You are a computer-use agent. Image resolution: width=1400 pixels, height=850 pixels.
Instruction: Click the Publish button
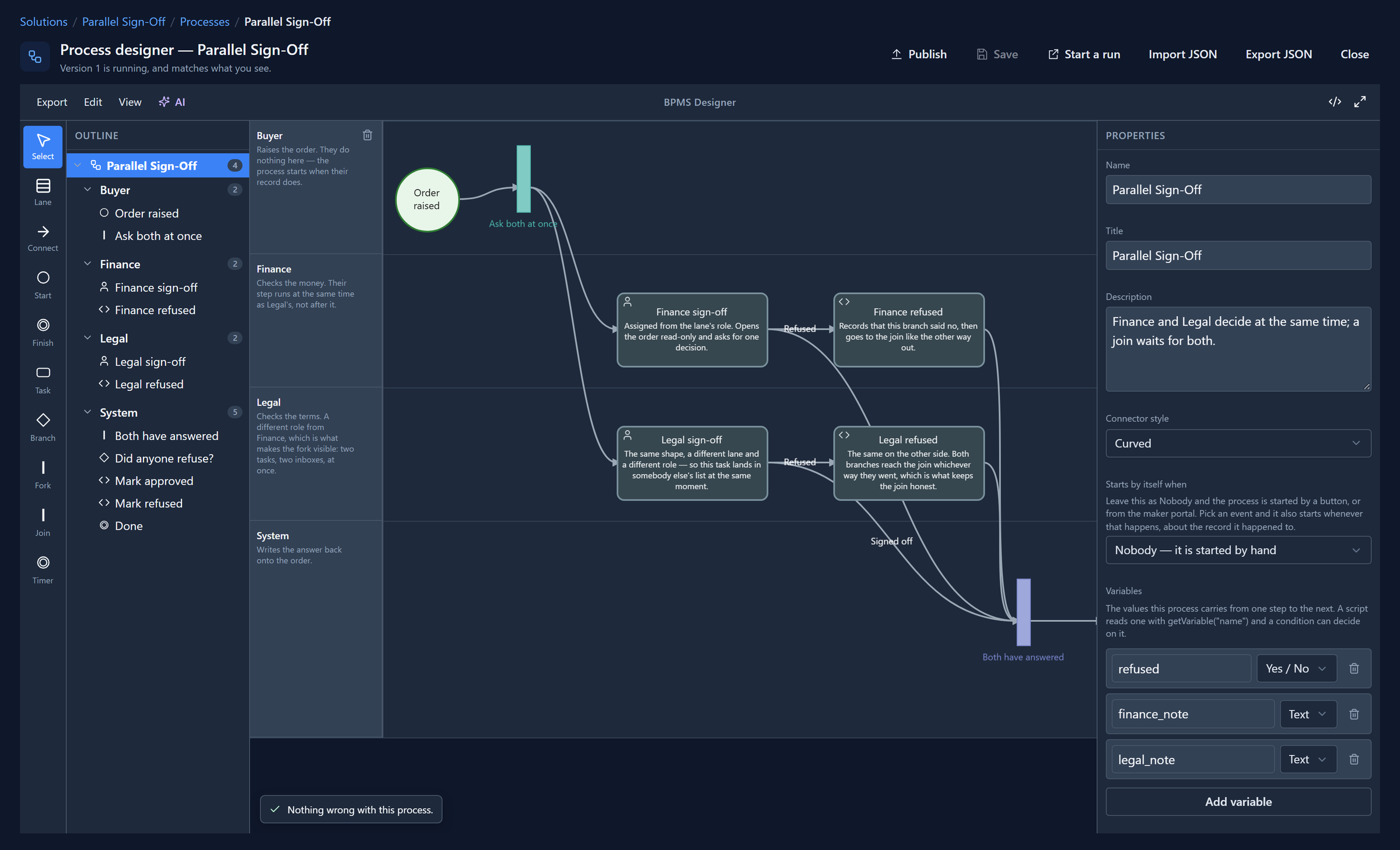(x=919, y=54)
